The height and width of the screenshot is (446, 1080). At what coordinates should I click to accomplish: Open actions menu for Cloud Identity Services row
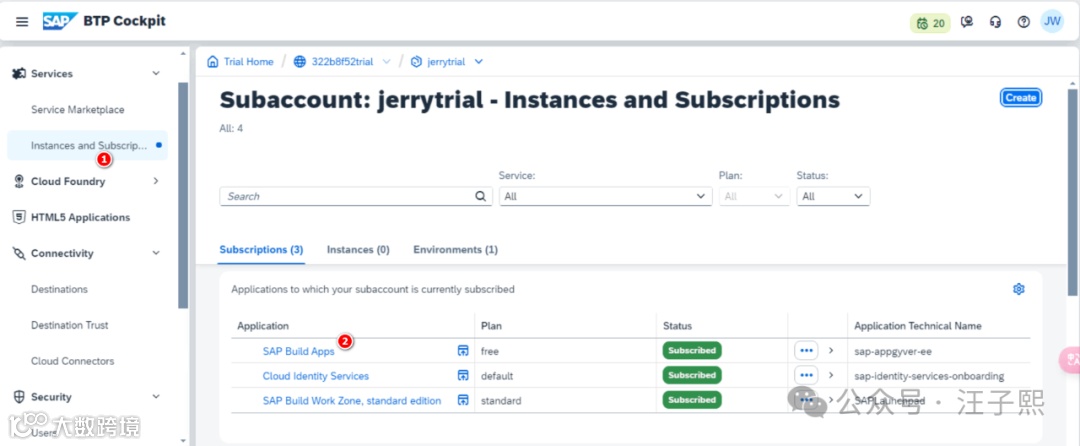tap(806, 375)
